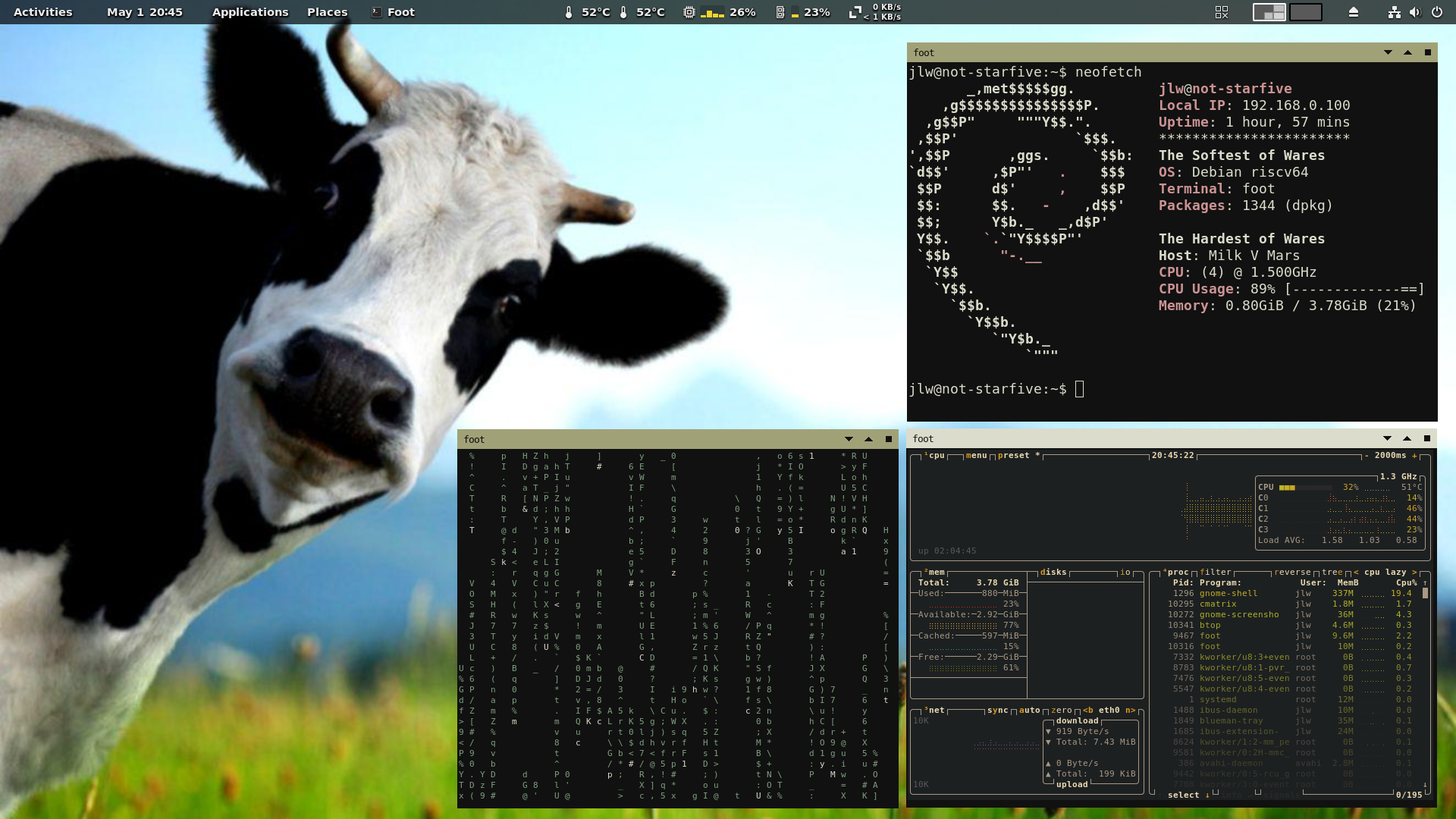Switch to the second empty workspace thumbnail
Screen dimensions: 1456x819
(x=1305, y=12)
